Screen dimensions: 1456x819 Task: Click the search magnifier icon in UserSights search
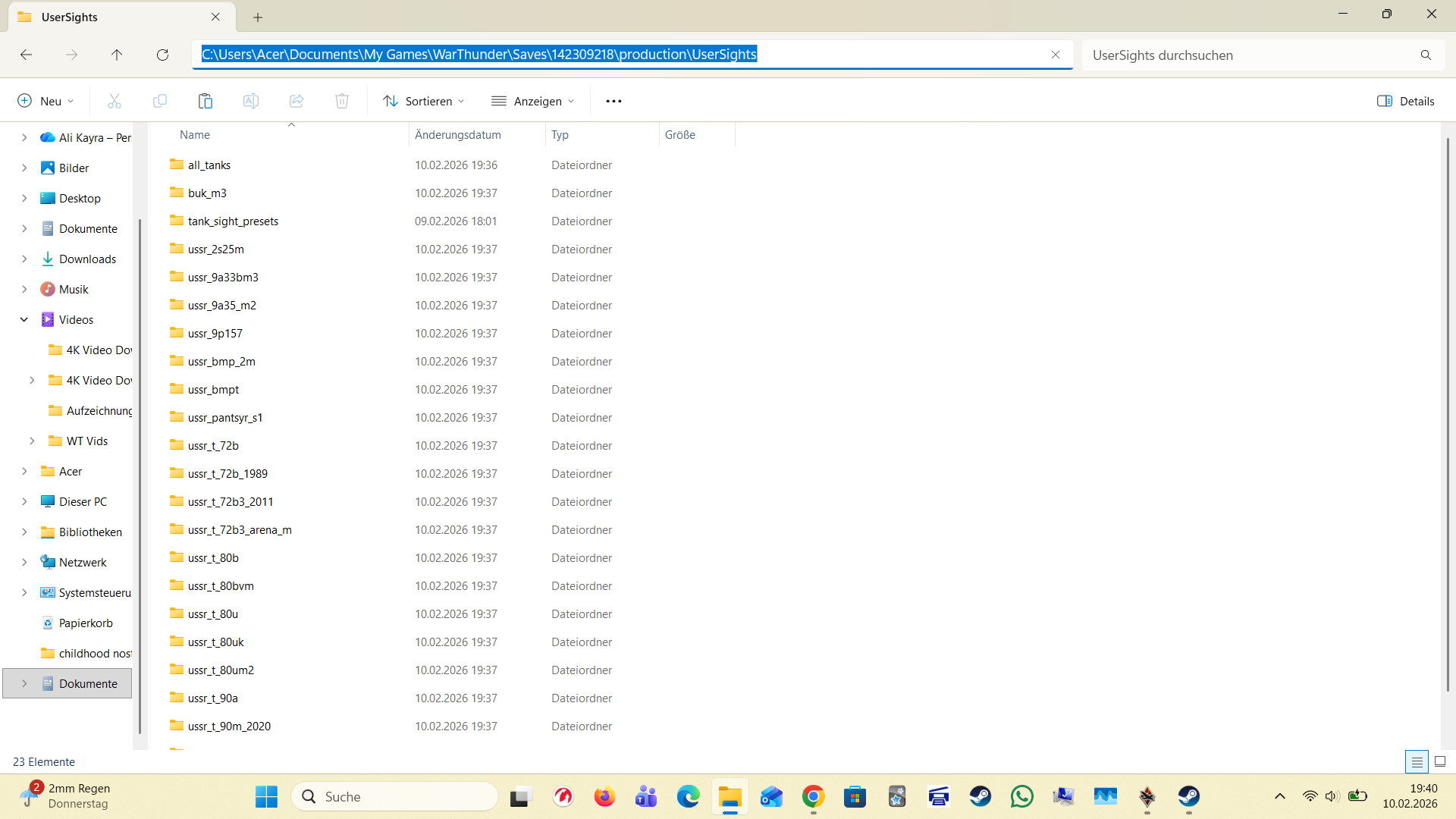pos(1426,55)
